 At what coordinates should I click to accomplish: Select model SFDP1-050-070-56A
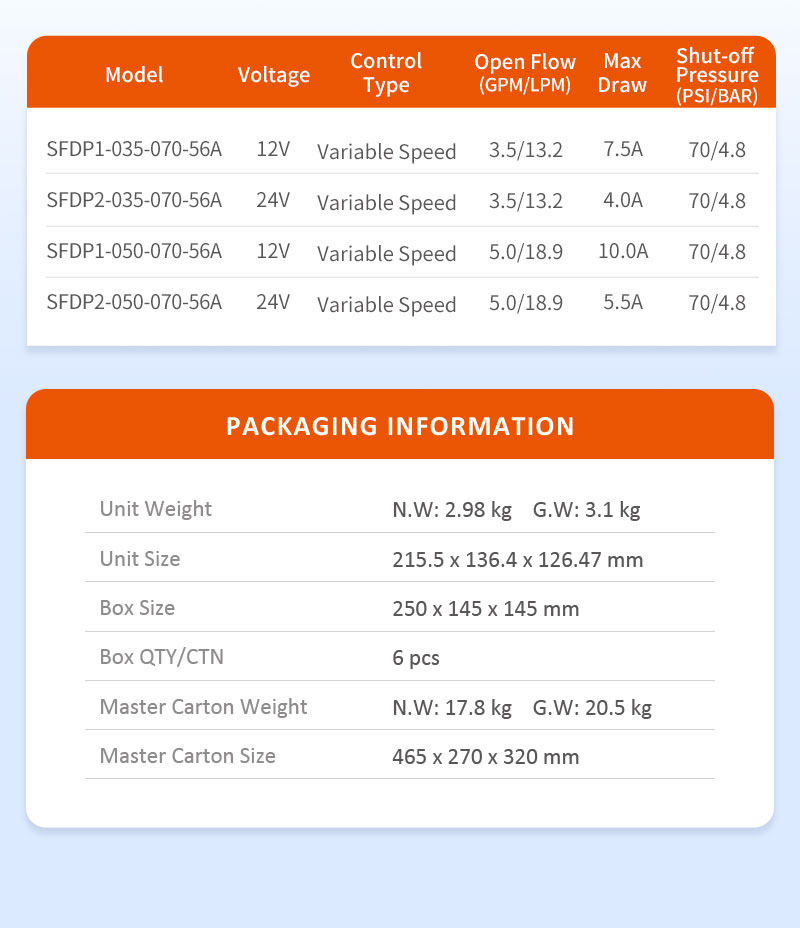click(x=134, y=251)
